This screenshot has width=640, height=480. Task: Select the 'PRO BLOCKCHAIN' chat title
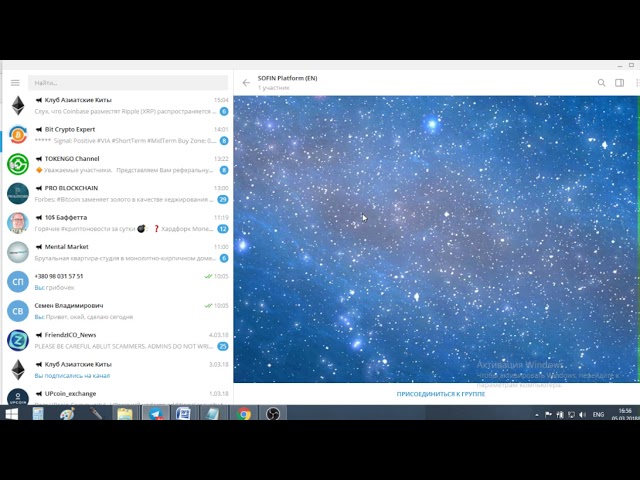[x=71, y=188]
